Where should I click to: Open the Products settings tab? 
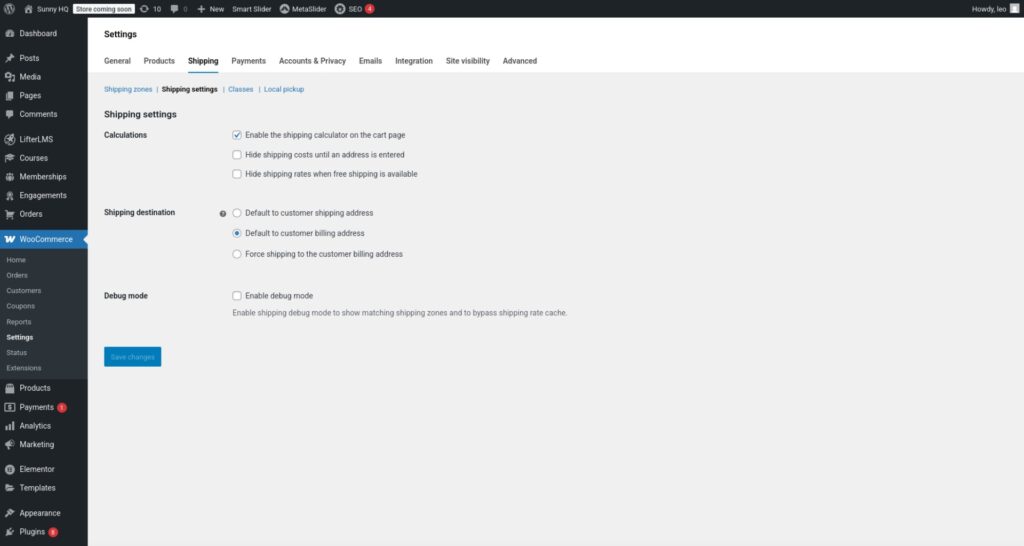(159, 61)
